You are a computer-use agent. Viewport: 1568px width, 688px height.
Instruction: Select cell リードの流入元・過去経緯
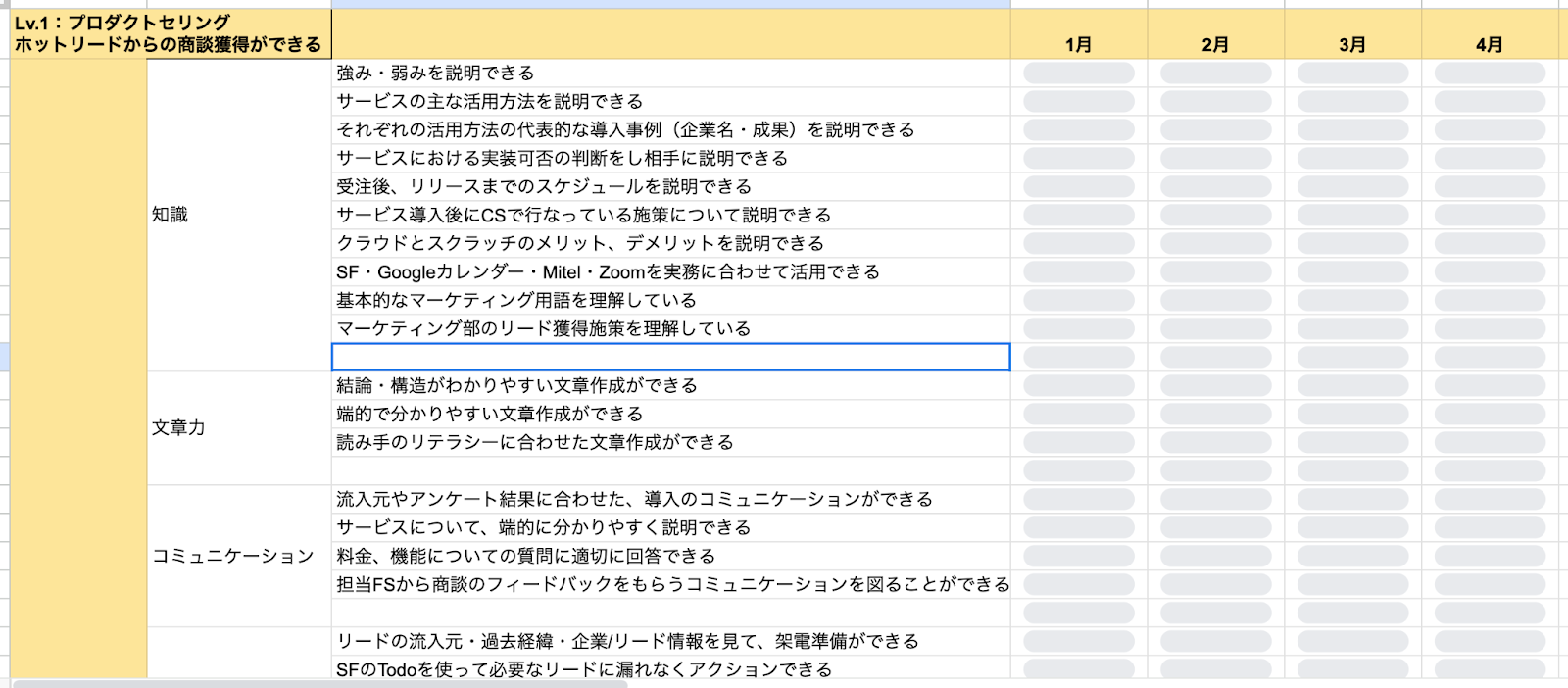click(671, 642)
